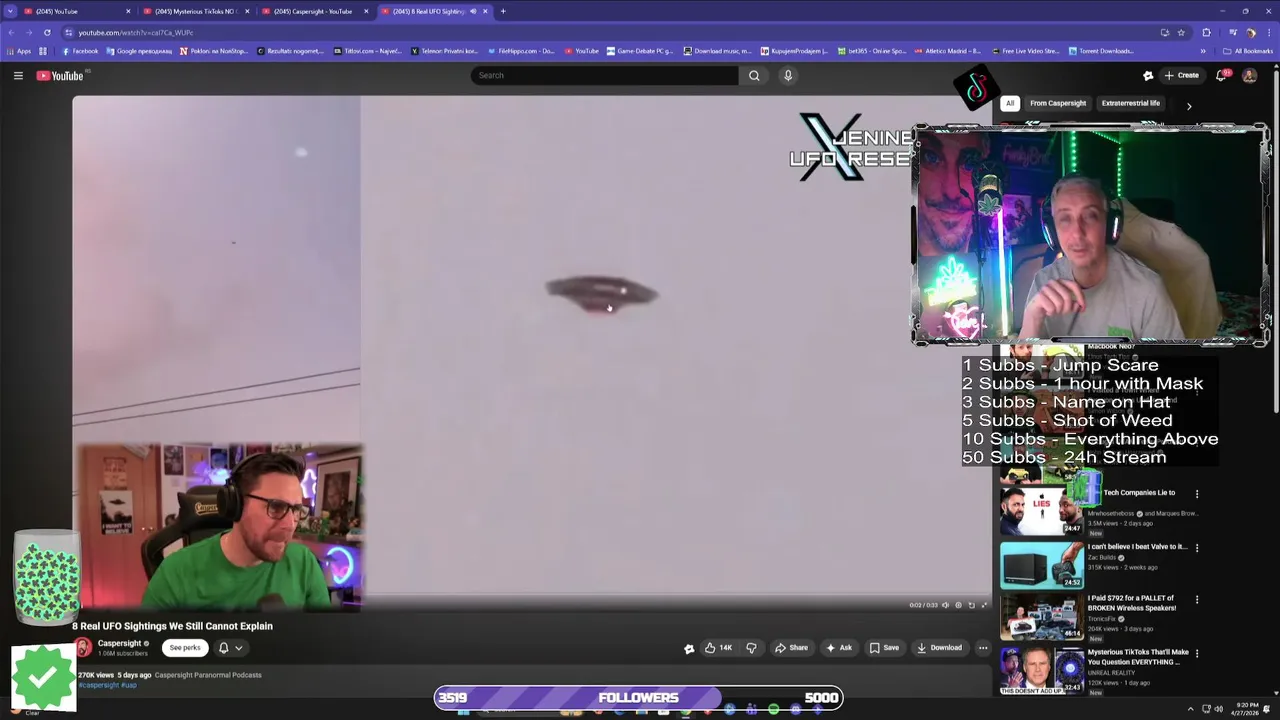
Task: Click the #caspersight hashtag link
Action: [98, 685]
